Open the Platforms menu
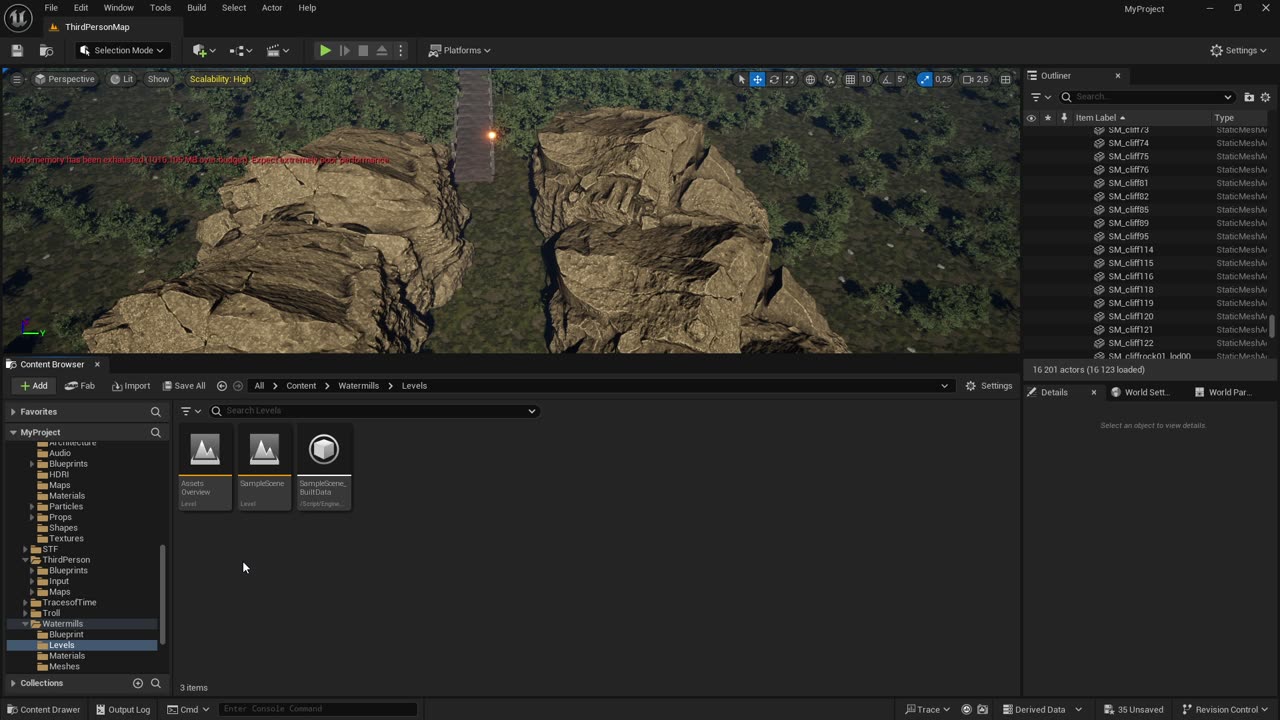Viewport: 1280px width, 720px height. 459,50
